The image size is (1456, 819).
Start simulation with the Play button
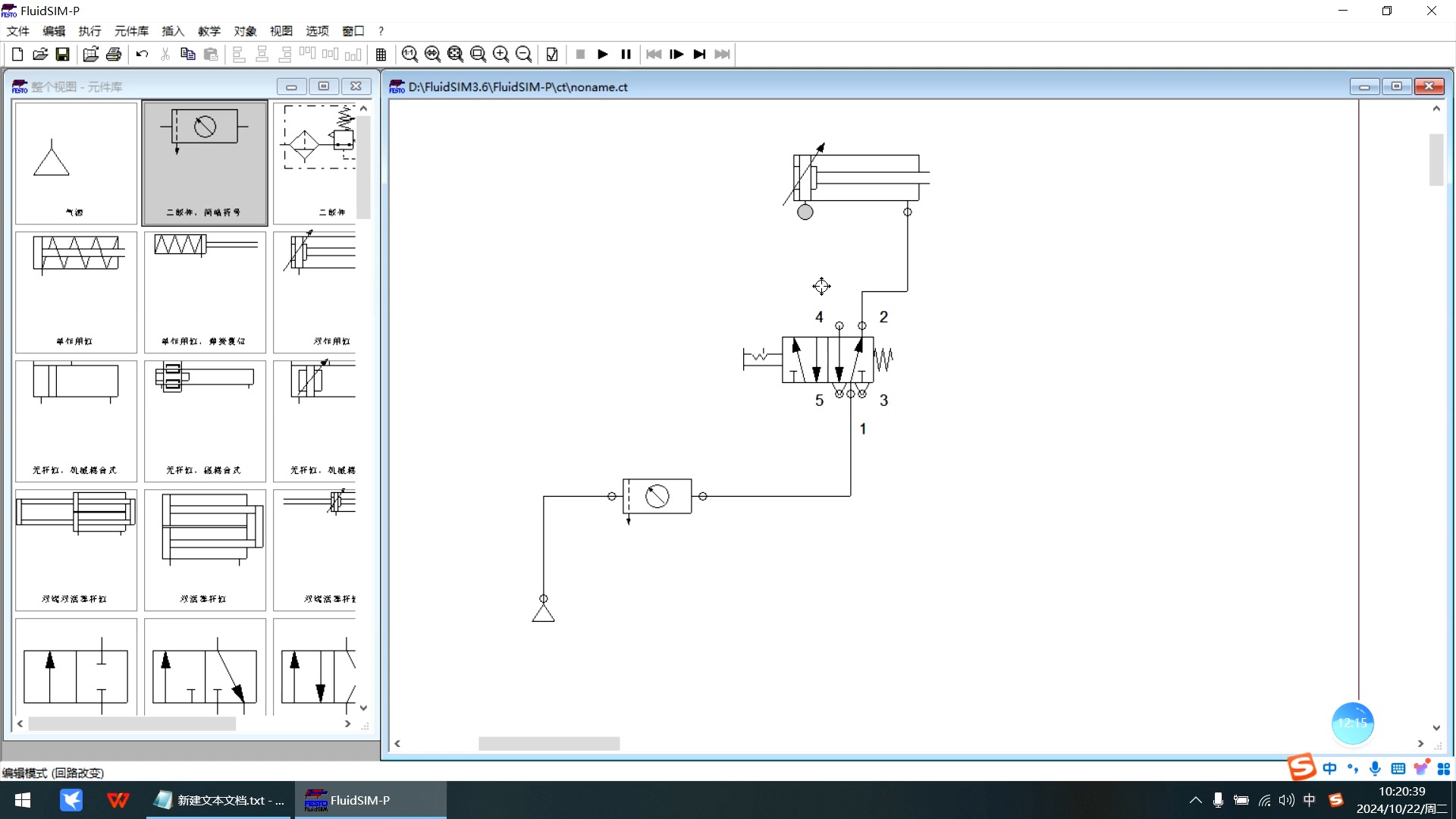coord(603,54)
